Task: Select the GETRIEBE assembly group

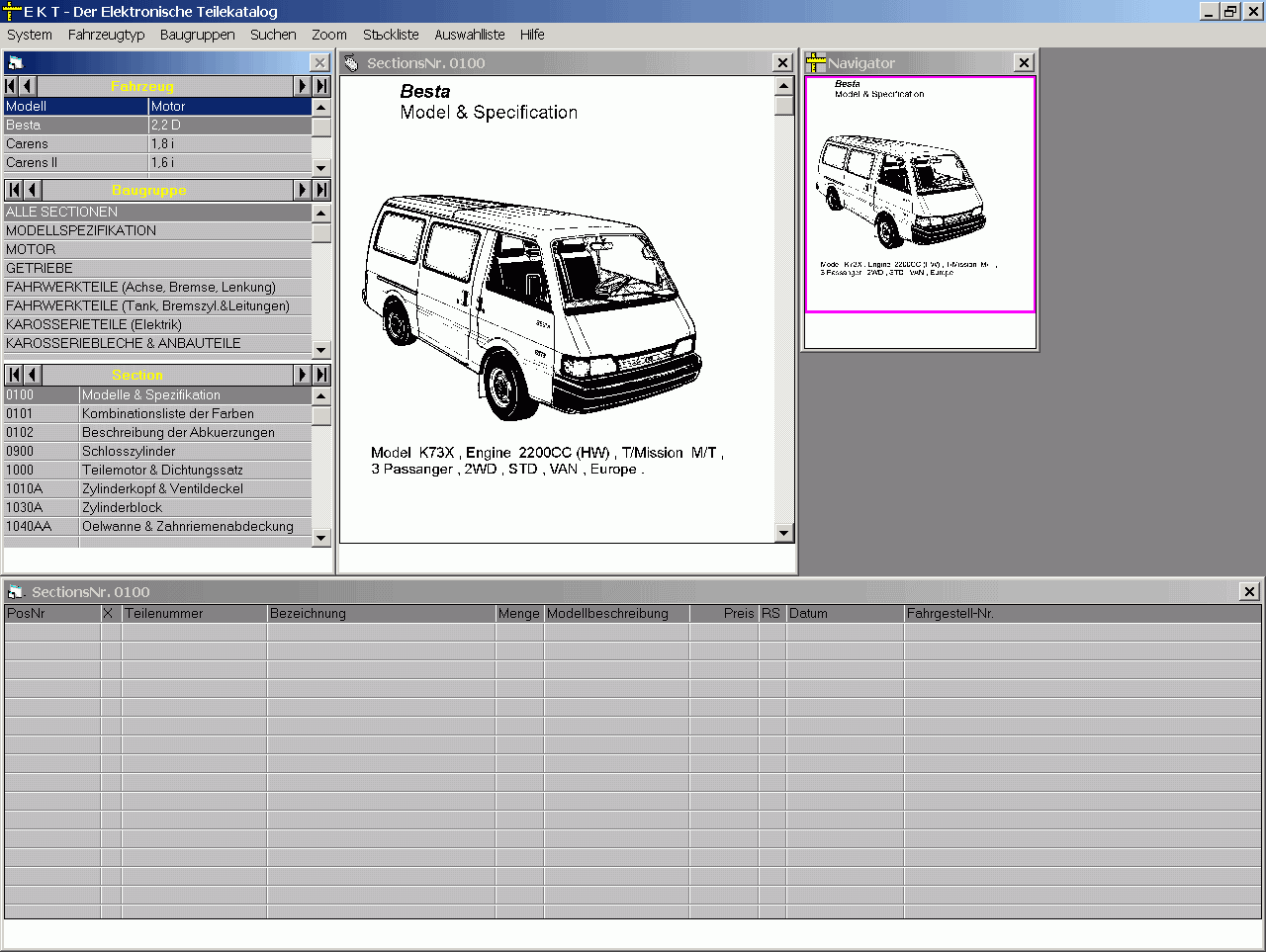Action: click(x=157, y=269)
